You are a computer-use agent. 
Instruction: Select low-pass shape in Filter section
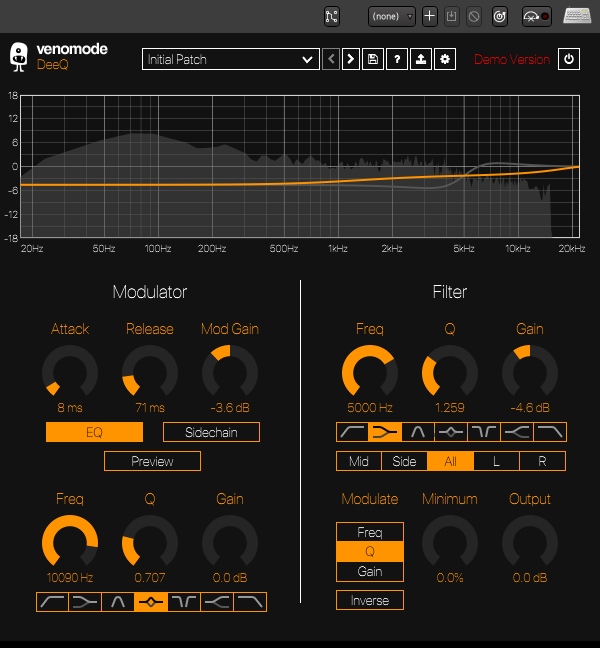coord(550,432)
